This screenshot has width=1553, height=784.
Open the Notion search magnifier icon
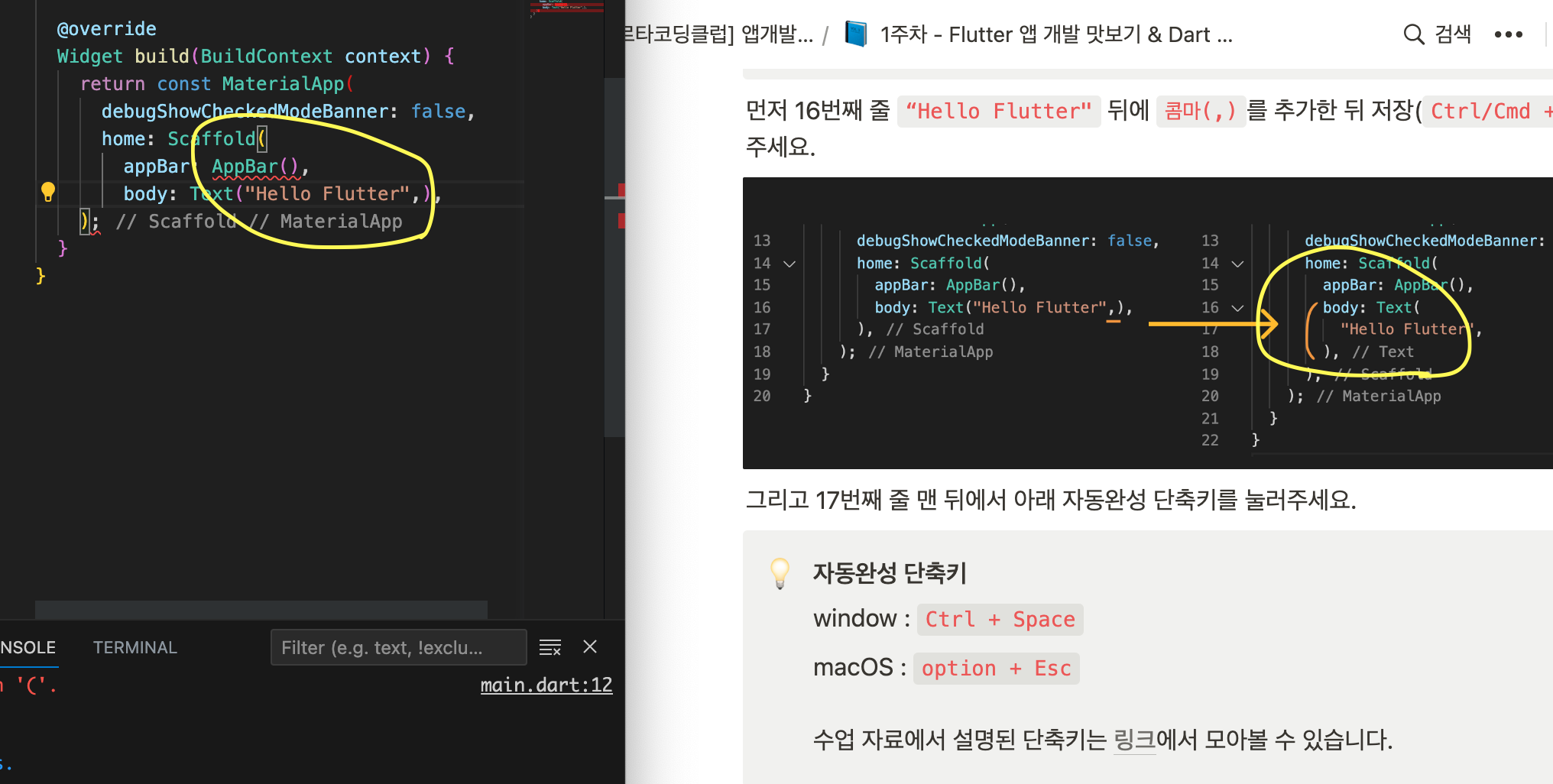(1414, 34)
